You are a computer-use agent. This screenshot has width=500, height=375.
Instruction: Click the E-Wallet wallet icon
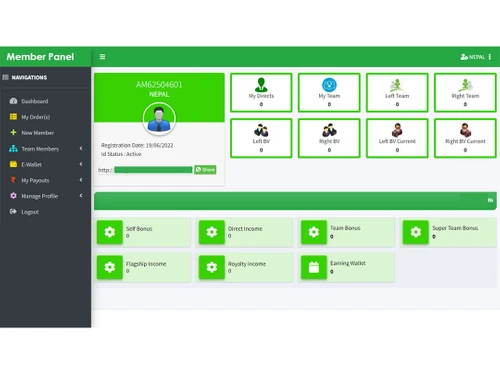[x=13, y=164]
